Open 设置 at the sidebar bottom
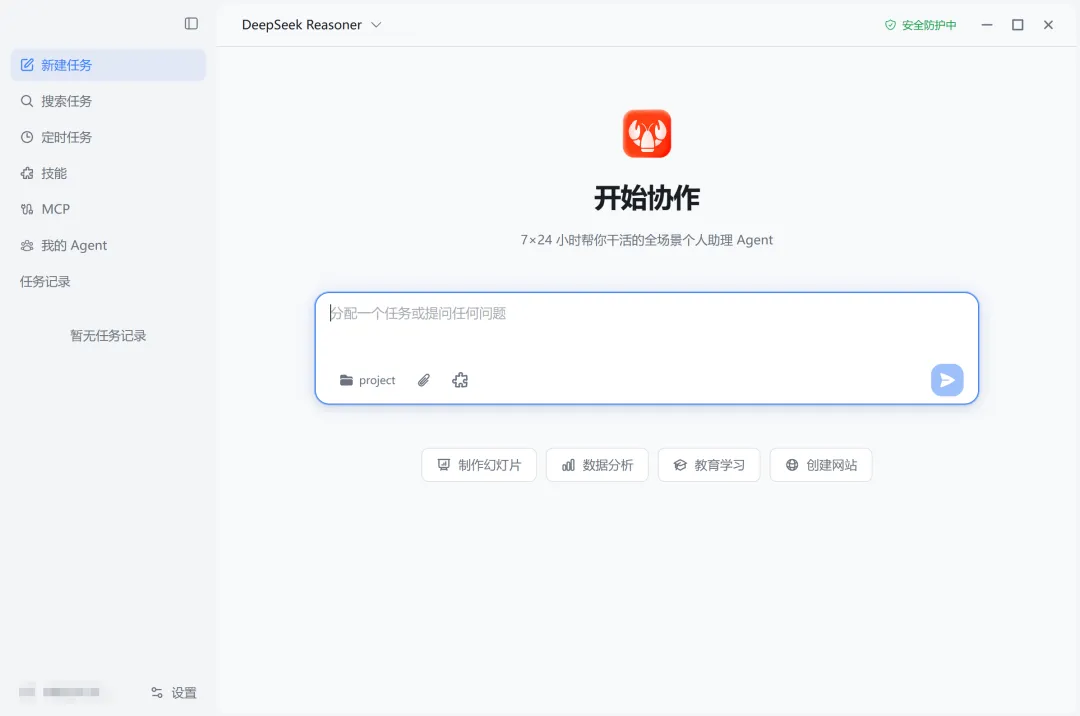Image resolution: width=1080 pixels, height=716 pixels. 174,693
